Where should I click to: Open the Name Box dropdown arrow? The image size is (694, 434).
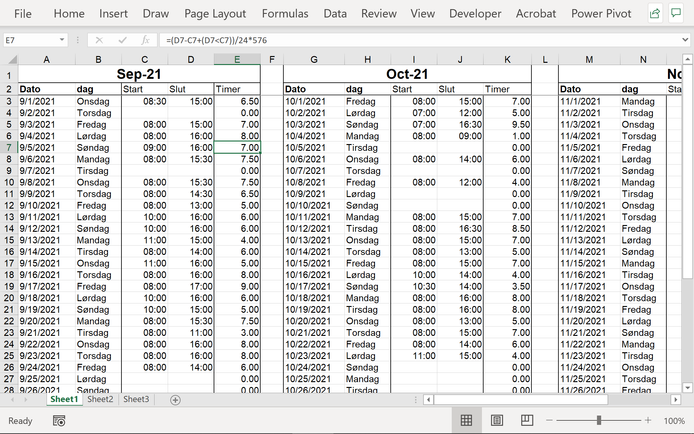(62, 40)
